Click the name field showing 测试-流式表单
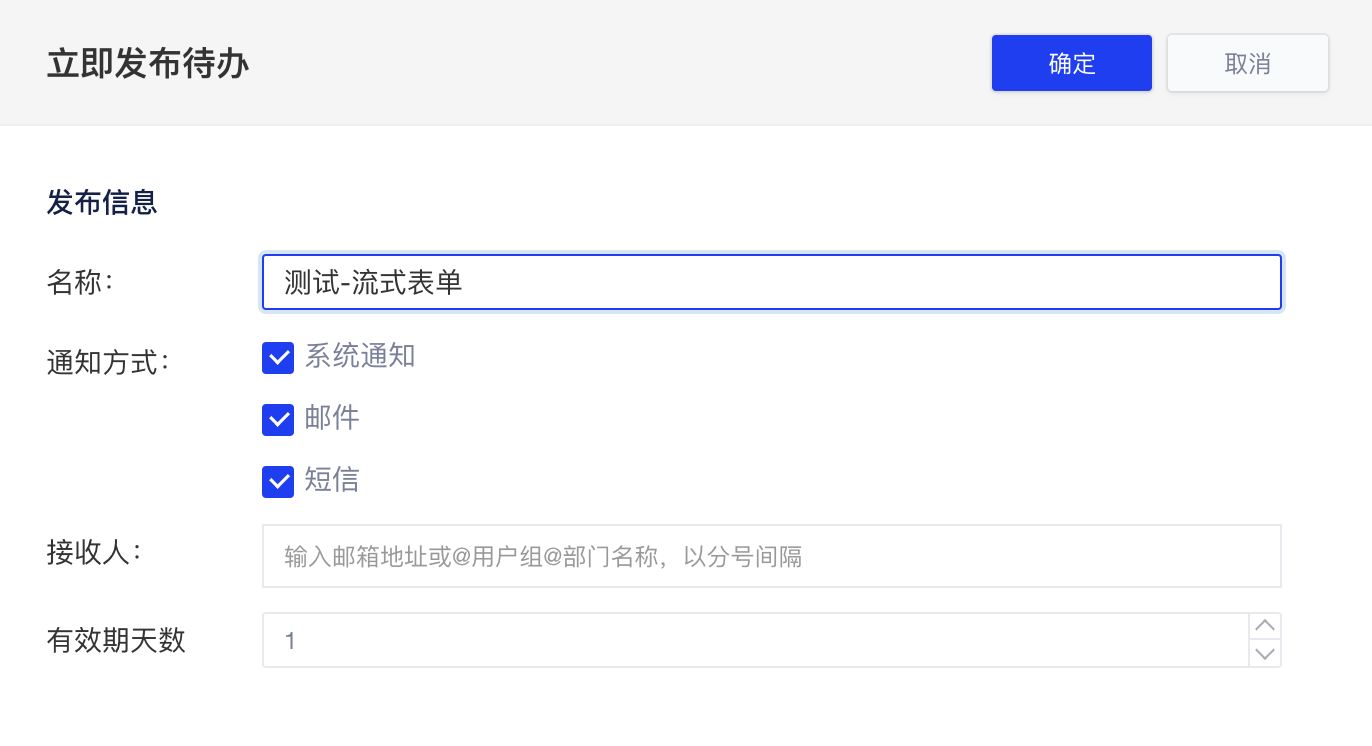Viewport: 1372px width, 746px height. 771,282
